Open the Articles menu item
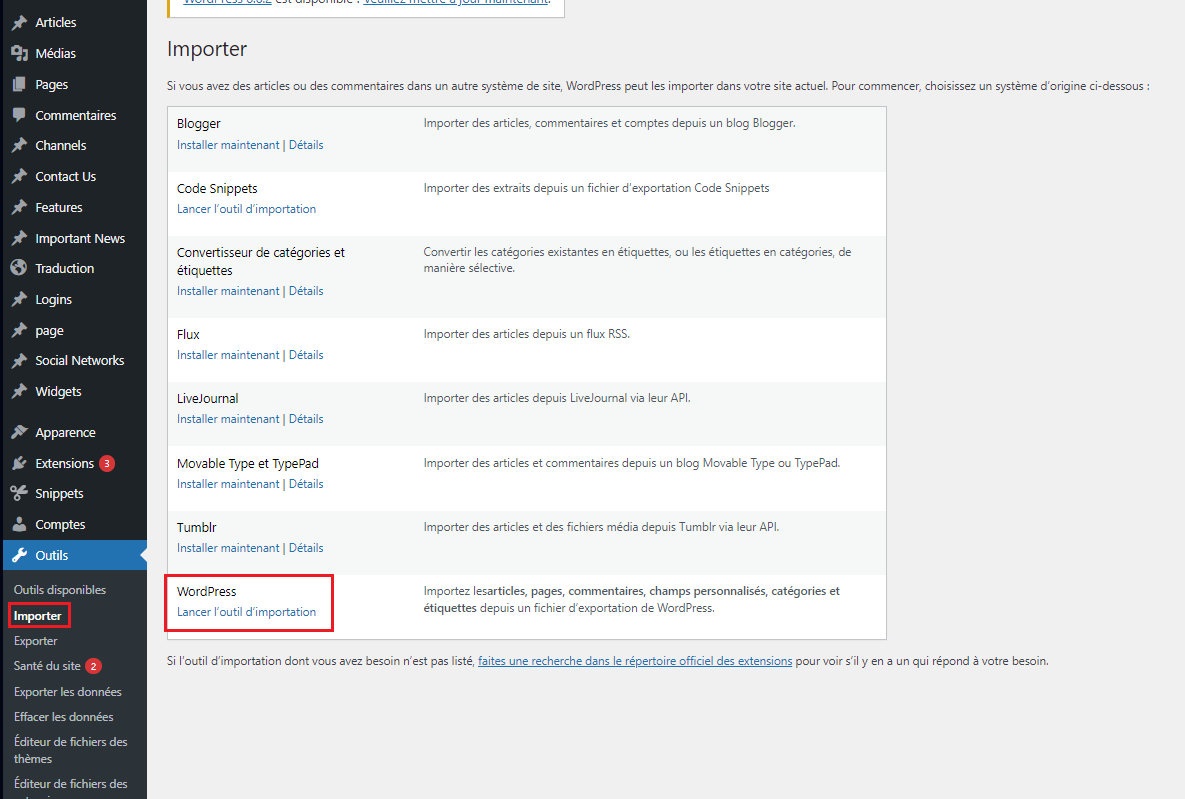The width and height of the screenshot is (1185, 799). coord(55,22)
